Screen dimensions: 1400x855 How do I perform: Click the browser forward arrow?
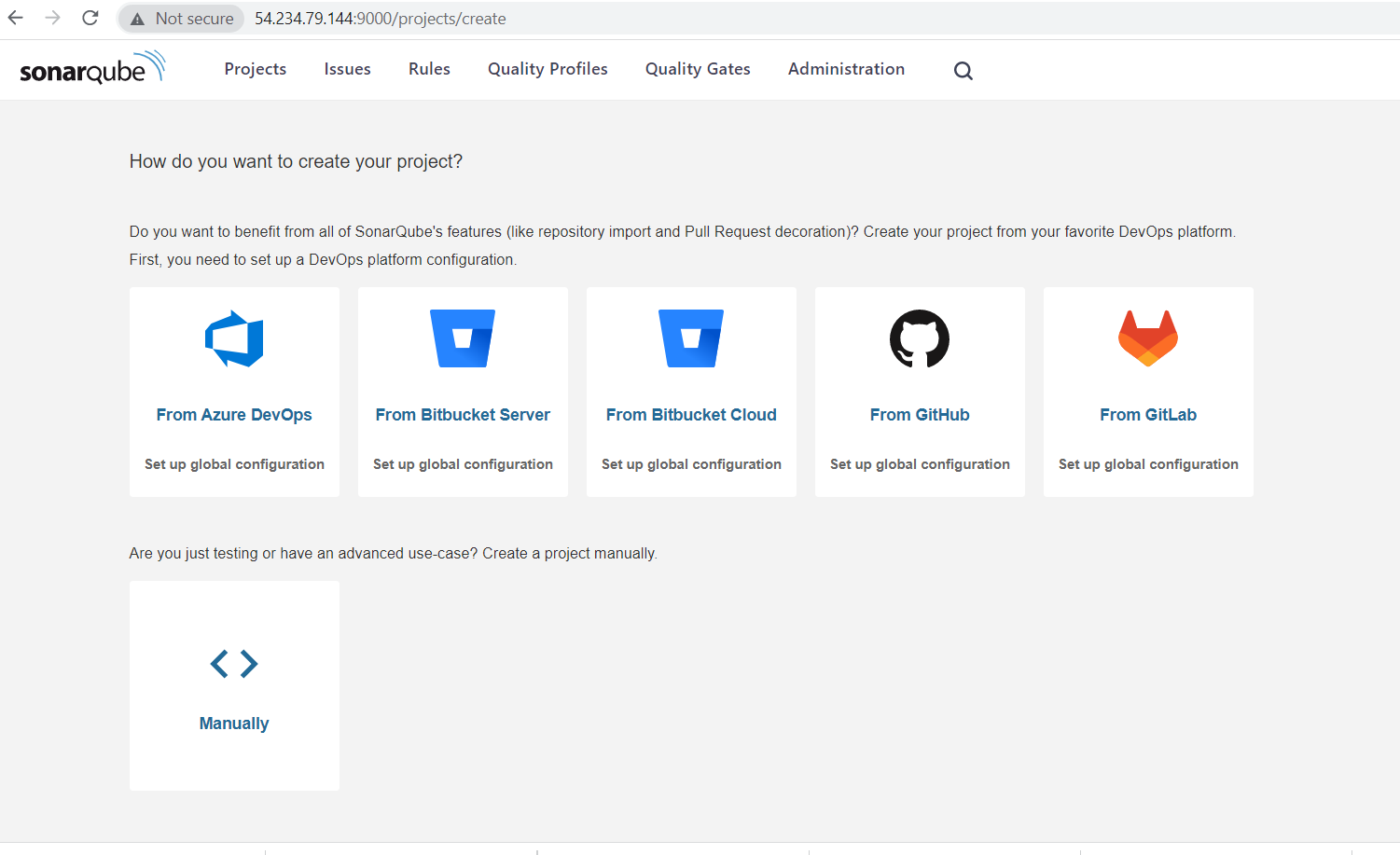(52, 18)
